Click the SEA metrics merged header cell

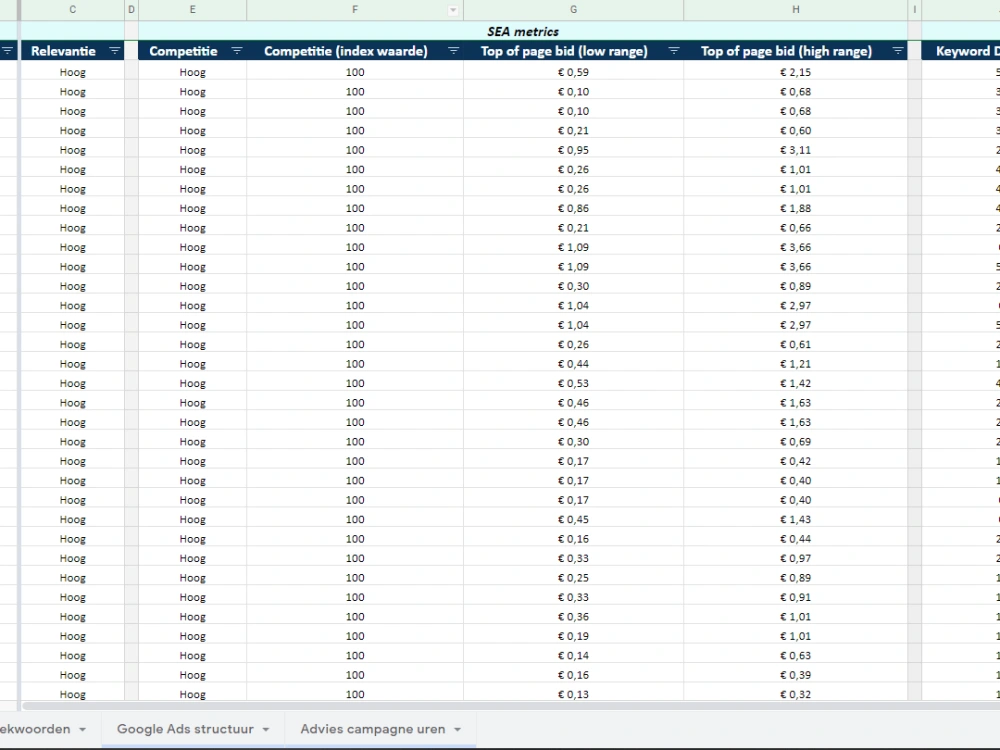[x=523, y=31]
